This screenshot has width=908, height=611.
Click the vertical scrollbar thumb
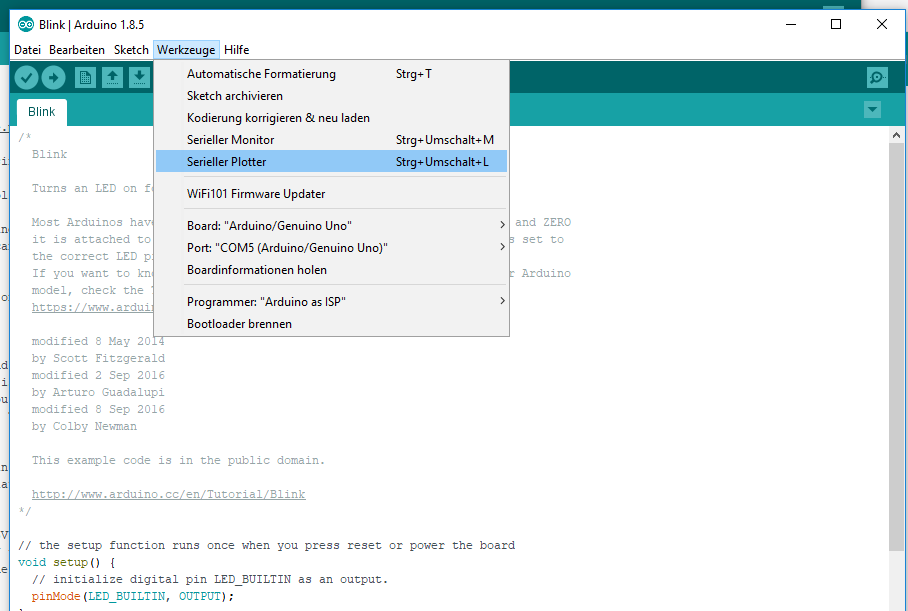click(x=896, y=347)
